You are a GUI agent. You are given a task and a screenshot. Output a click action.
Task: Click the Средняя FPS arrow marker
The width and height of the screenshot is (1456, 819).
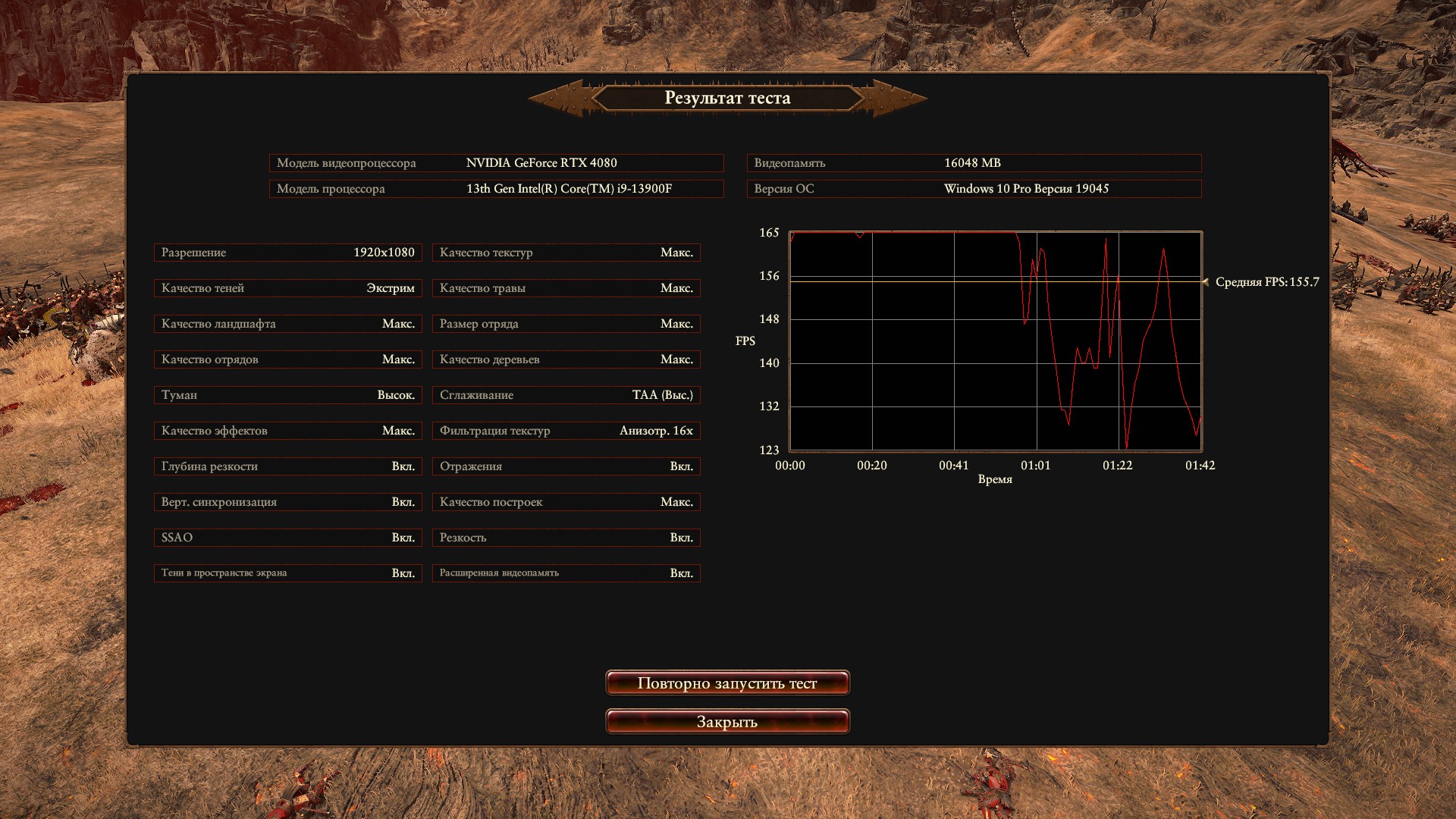1206,282
